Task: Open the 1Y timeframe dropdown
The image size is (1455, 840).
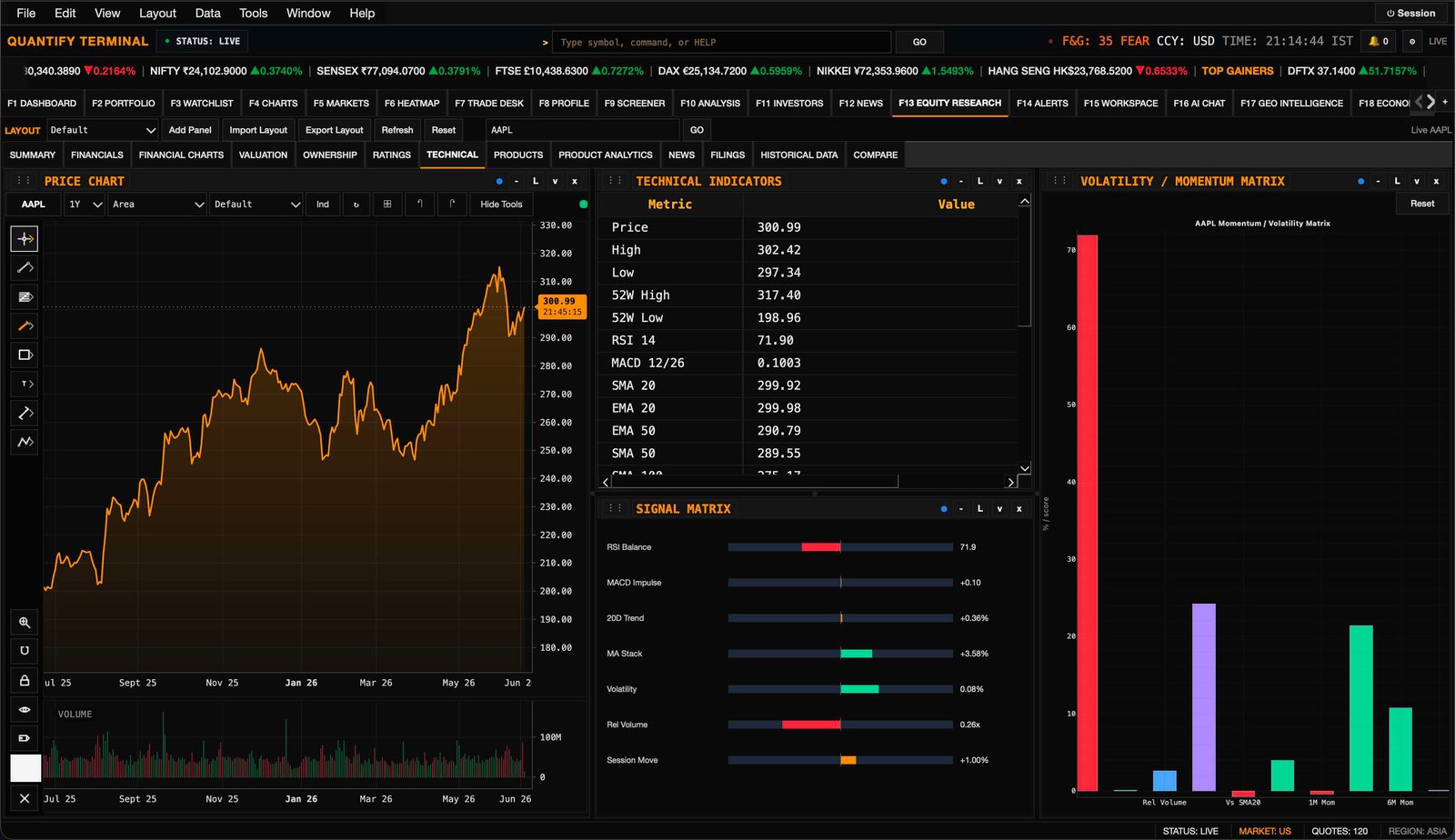Action: pos(84,205)
